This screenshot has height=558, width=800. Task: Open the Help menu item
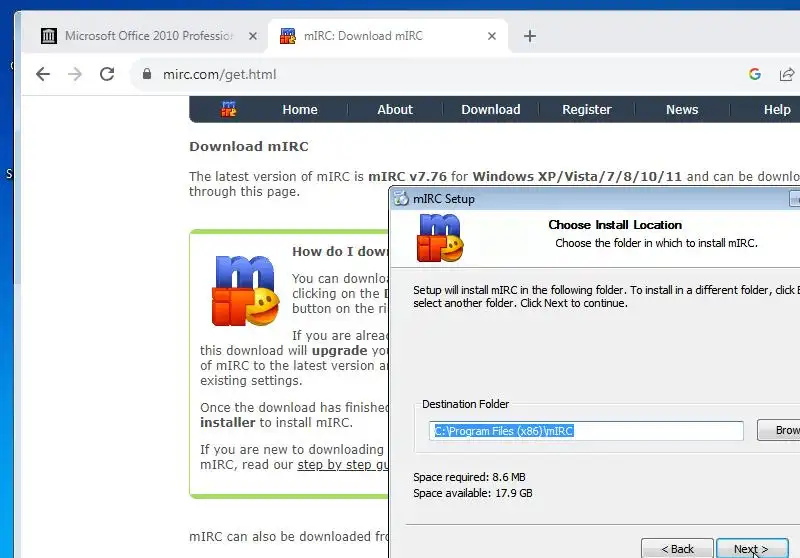coord(777,110)
